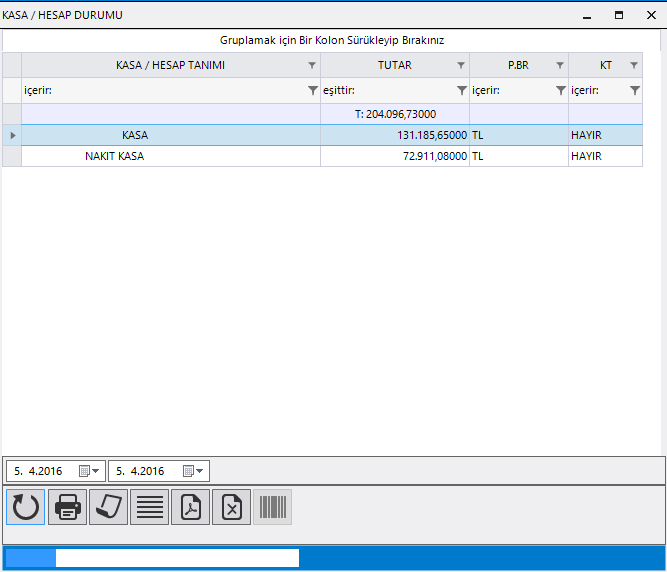The height and width of the screenshot is (572, 667).
Task: Open the TUTAR column header dropdown
Action: coord(461,66)
